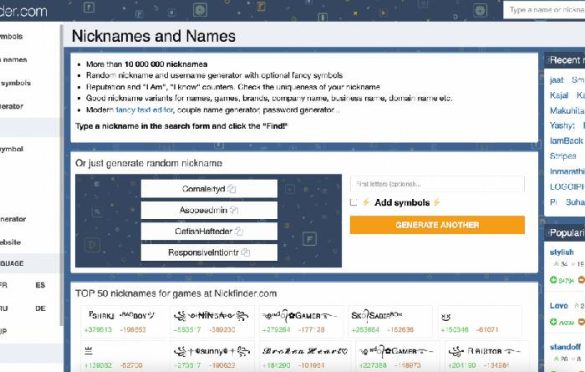
Task: Click the green plus icon under stylish
Action: tap(553, 279)
